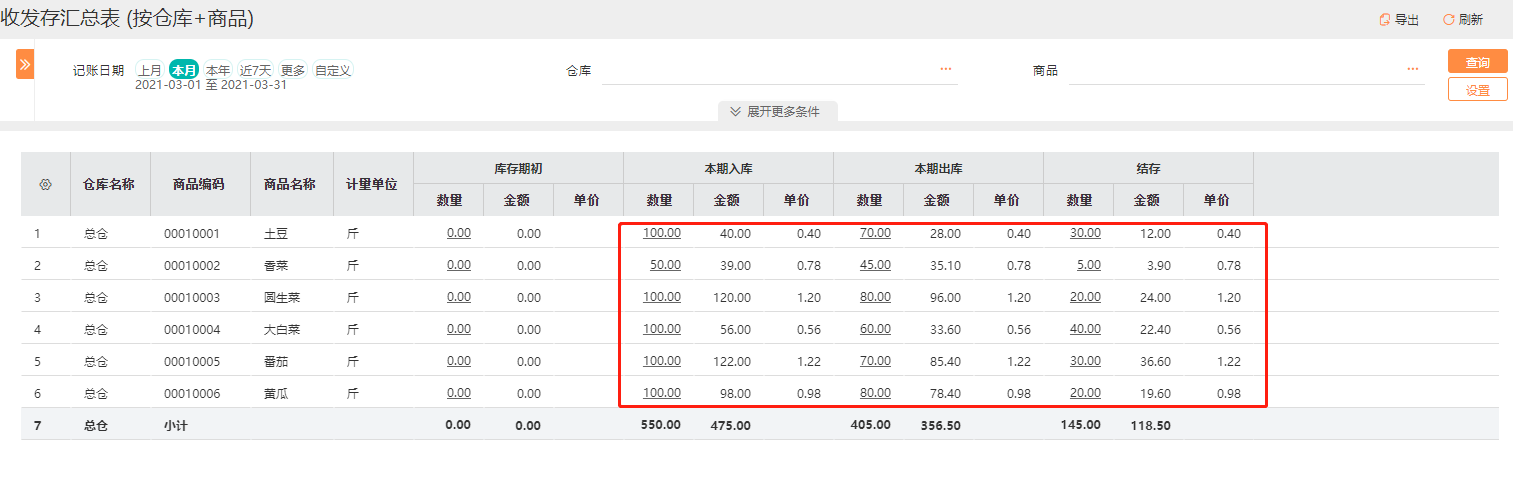Click the orange 查询 button

[x=1478, y=62]
